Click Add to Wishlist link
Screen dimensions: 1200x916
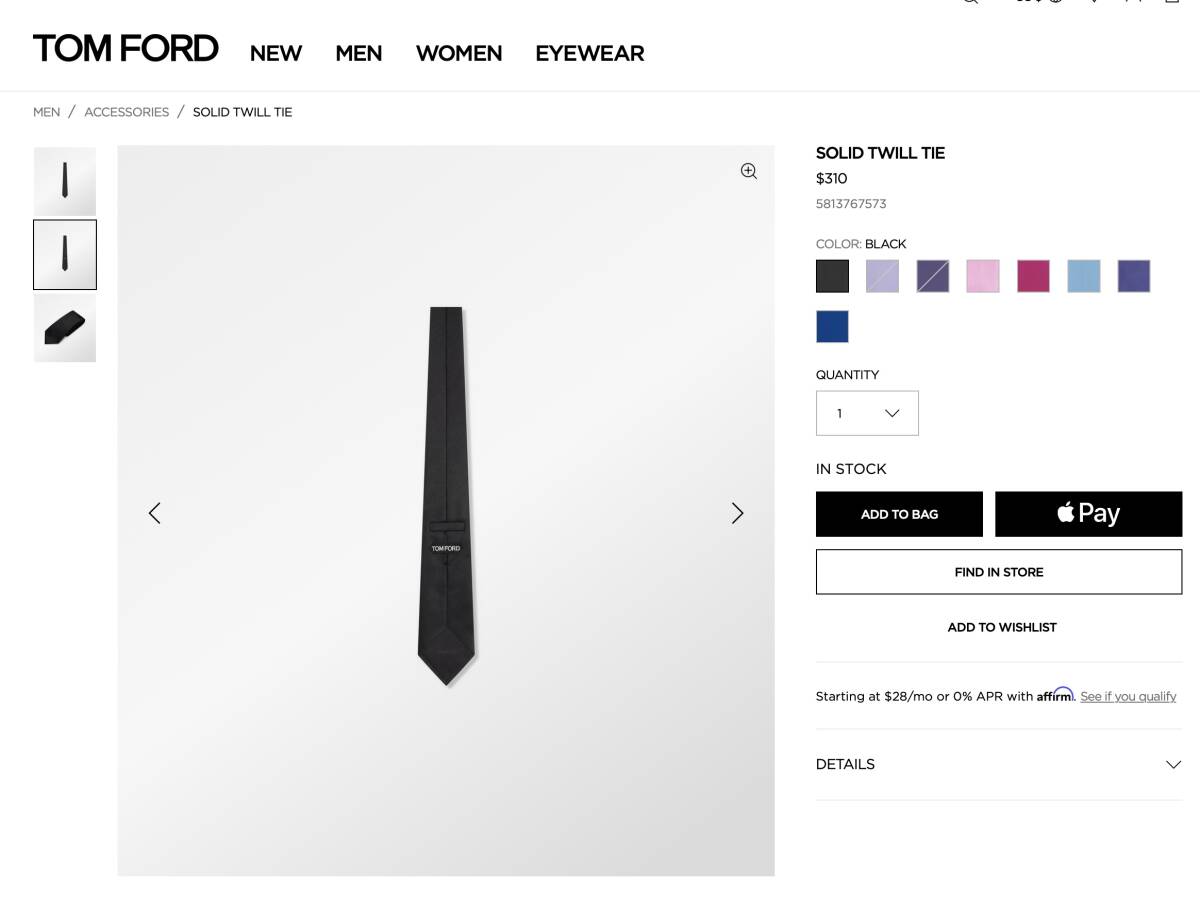[x=1001, y=627]
